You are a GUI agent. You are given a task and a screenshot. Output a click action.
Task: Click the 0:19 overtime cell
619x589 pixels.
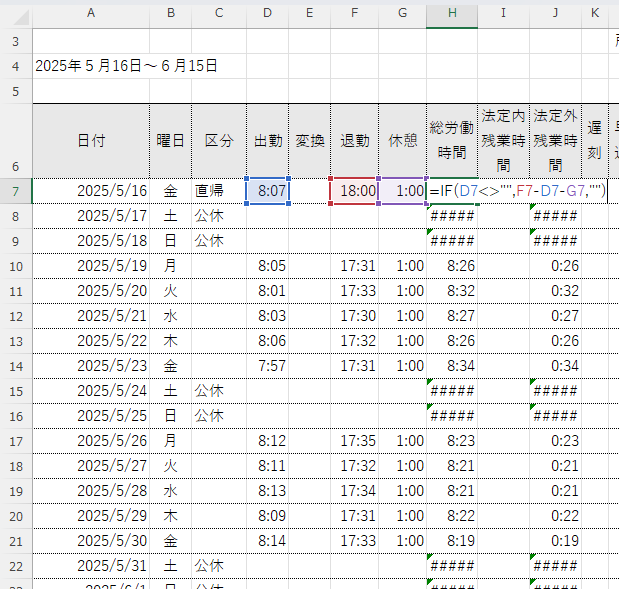pos(554,540)
